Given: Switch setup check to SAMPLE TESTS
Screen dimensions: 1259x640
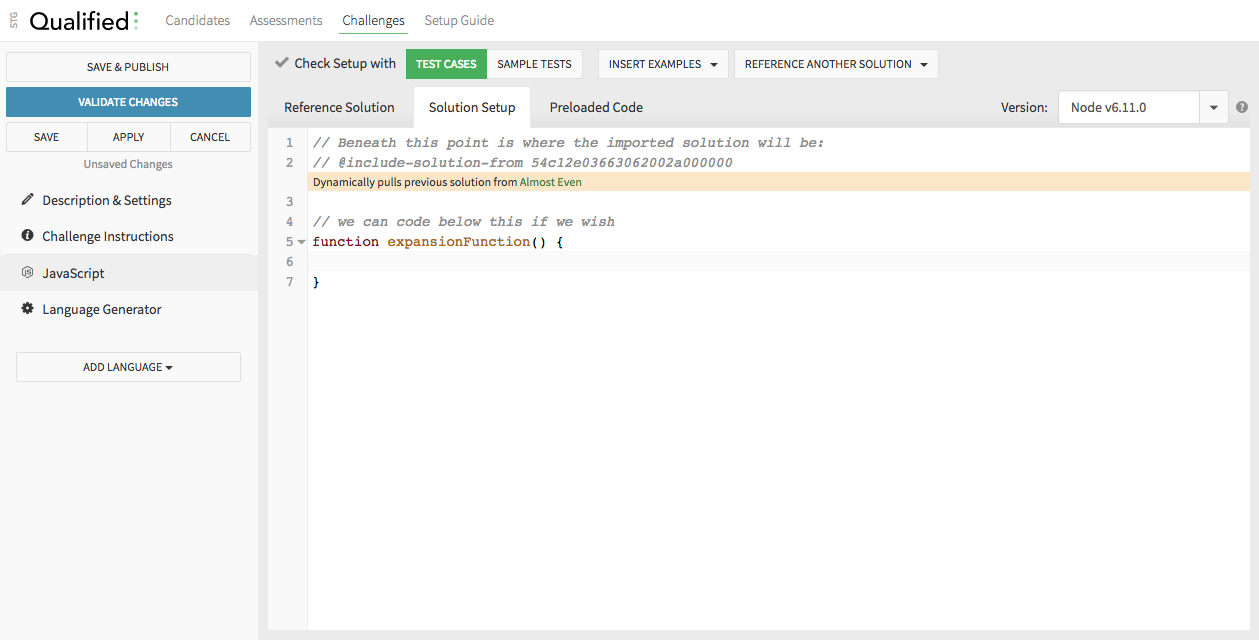Looking at the screenshot, I should [534, 63].
